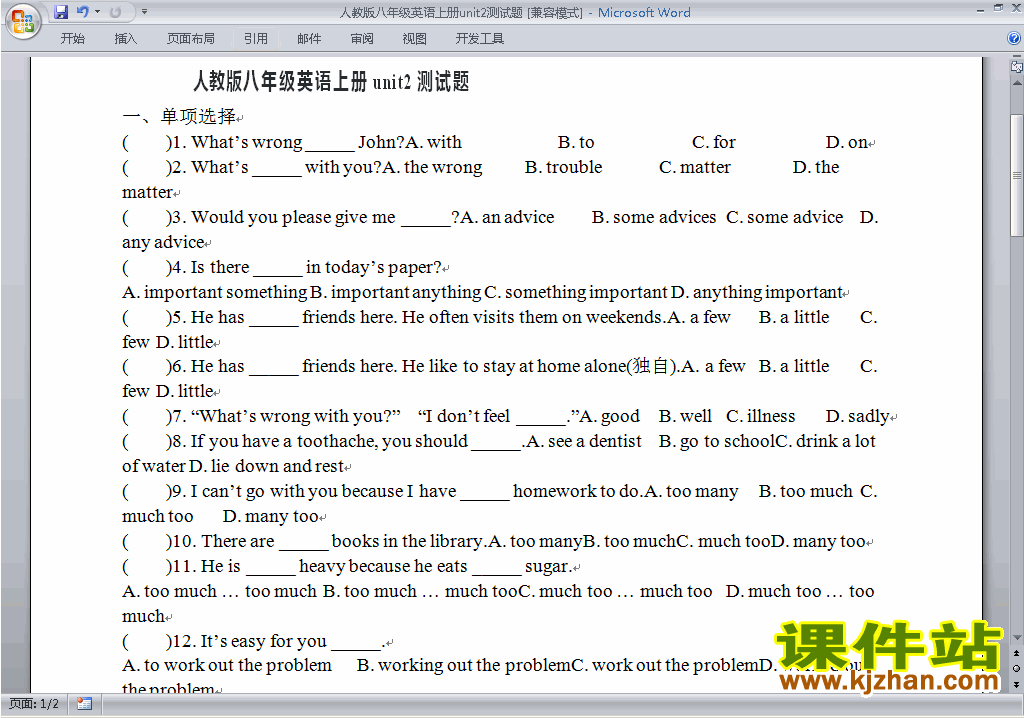Click 'homework to do' in question 9
Screen dimensions: 1024x718
pyautogui.click(x=575, y=491)
